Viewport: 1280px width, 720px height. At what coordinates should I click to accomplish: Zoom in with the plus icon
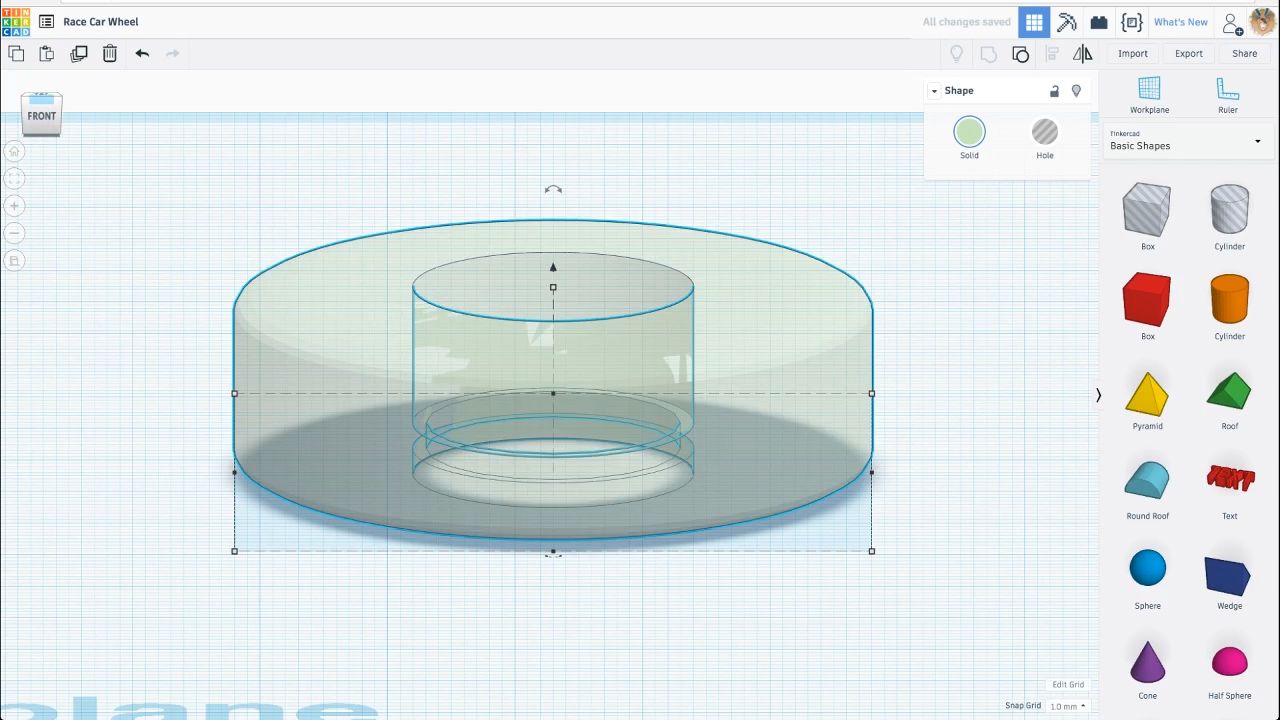pyautogui.click(x=14, y=206)
